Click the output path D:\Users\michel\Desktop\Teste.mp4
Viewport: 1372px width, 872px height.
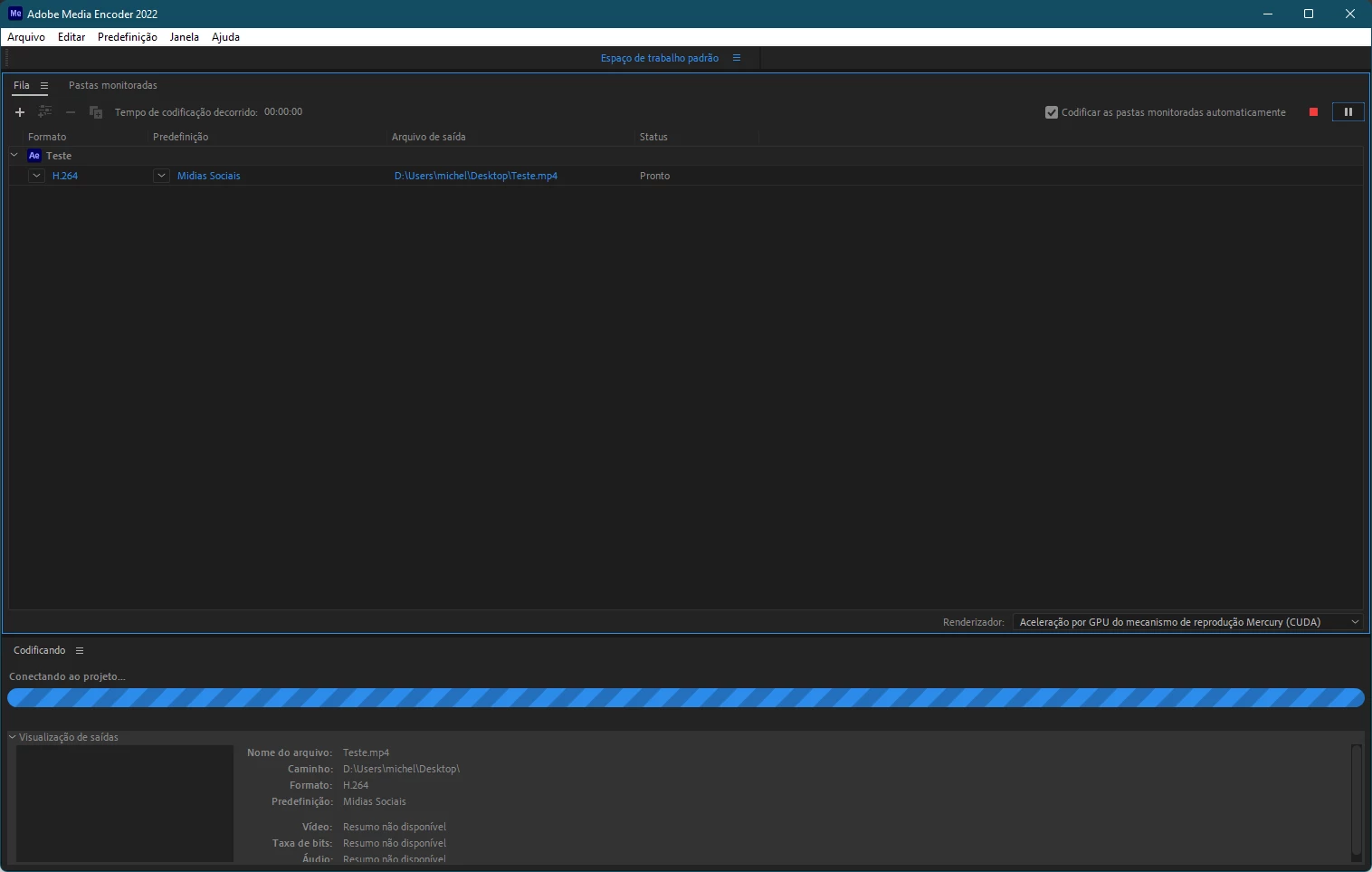point(476,176)
